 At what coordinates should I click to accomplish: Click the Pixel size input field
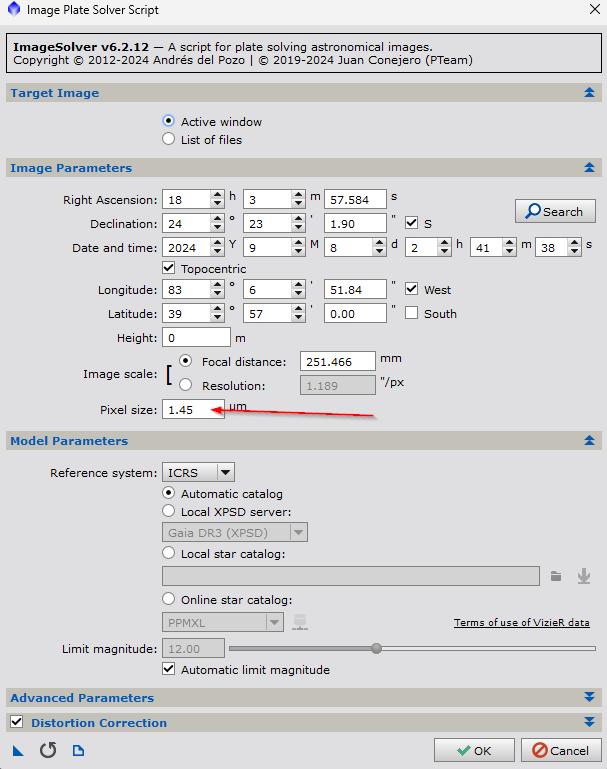pyautogui.click(x=194, y=410)
